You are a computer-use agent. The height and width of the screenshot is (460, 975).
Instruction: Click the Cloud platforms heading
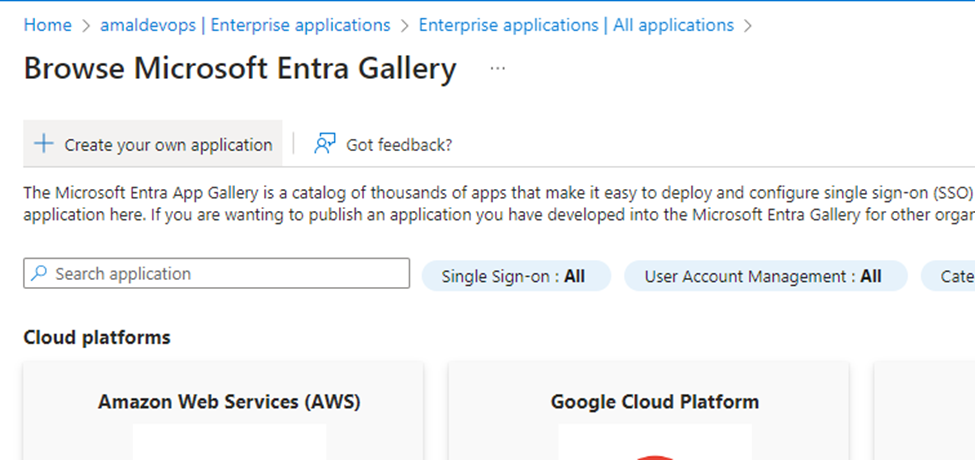point(97,338)
